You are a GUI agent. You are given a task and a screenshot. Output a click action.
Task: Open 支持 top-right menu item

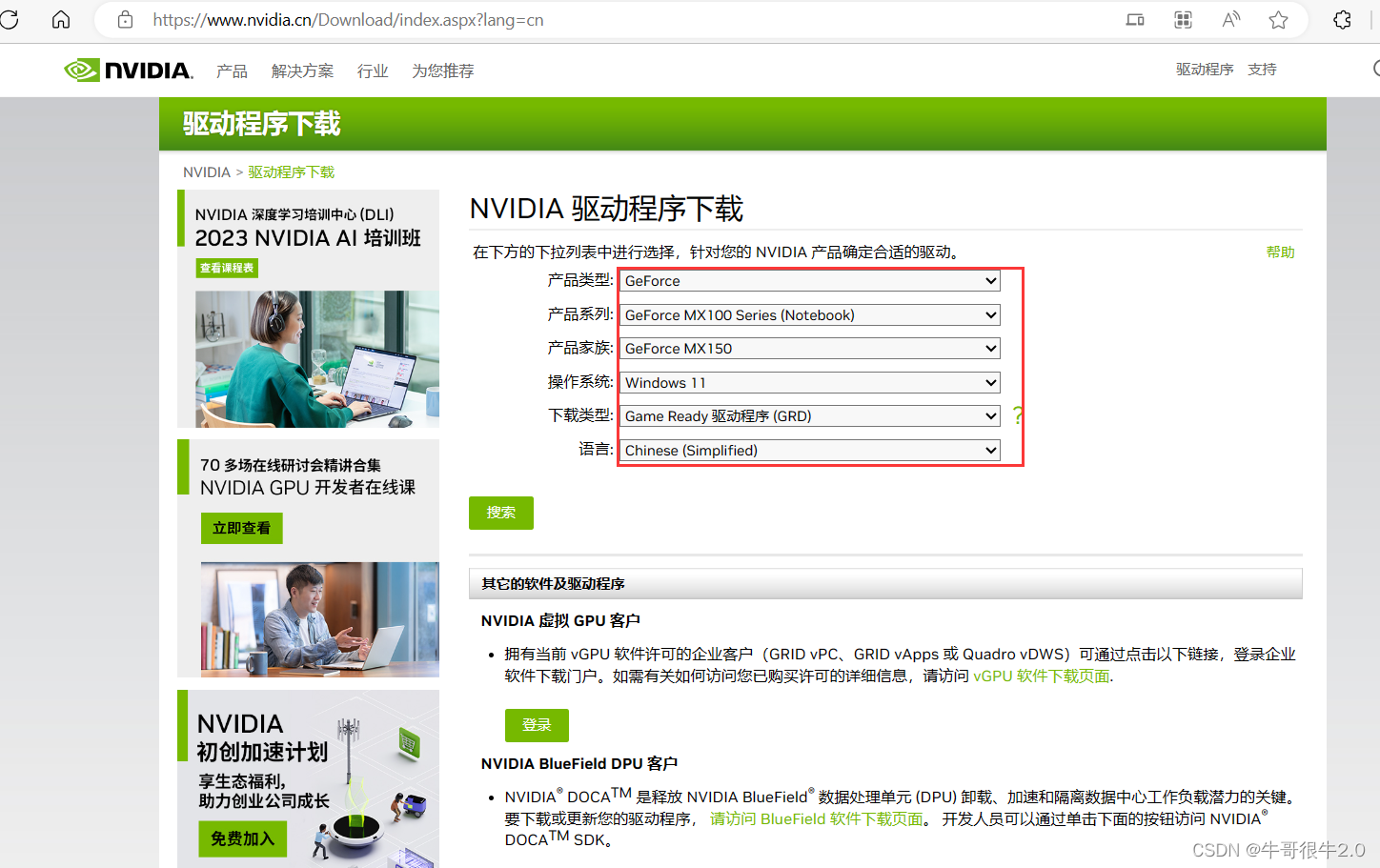coord(1262,70)
